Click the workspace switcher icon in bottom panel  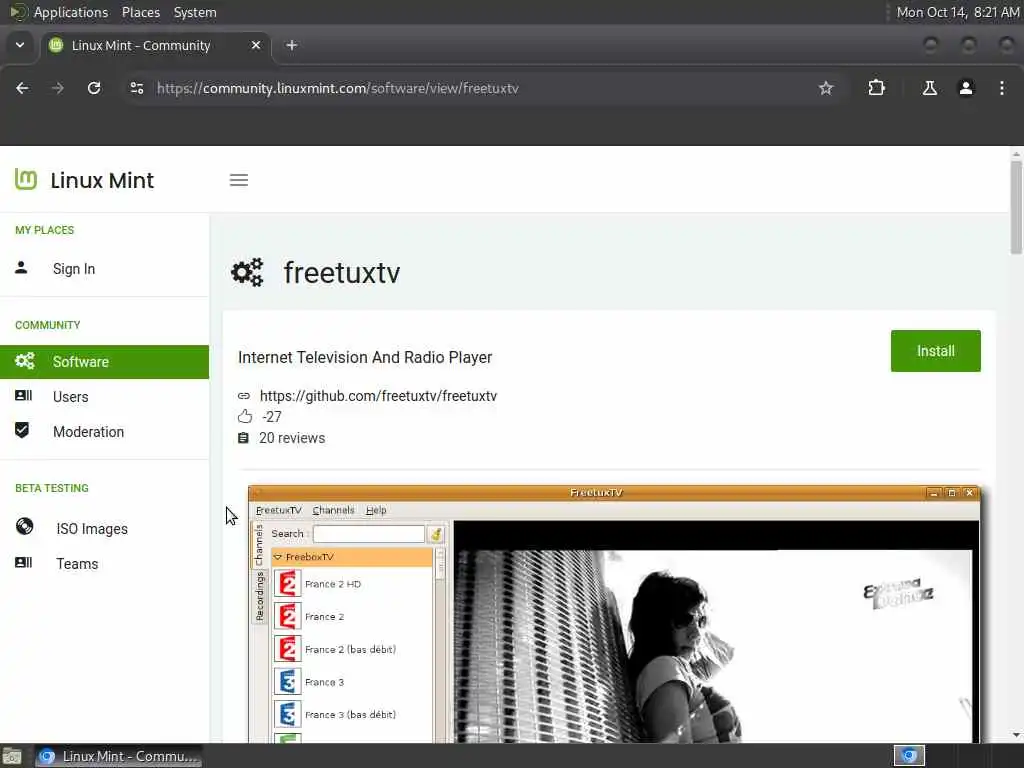(909, 756)
